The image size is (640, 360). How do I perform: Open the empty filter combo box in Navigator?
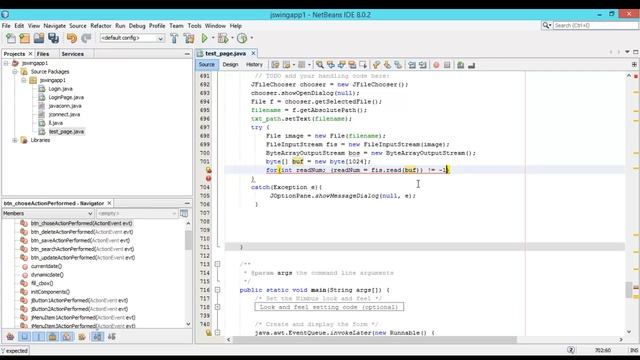(136, 213)
